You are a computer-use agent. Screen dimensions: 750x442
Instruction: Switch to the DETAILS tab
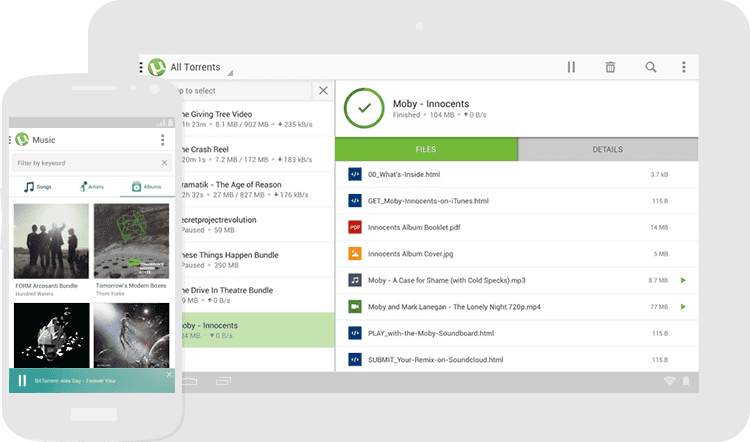(x=607, y=150)
